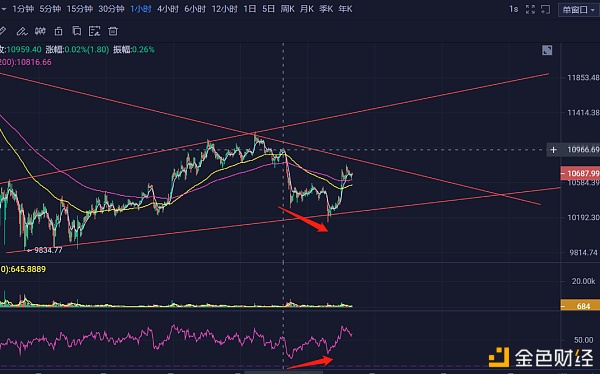
Task: Select the 1小时 timeframe tab
Action: (x=140, y=9)
